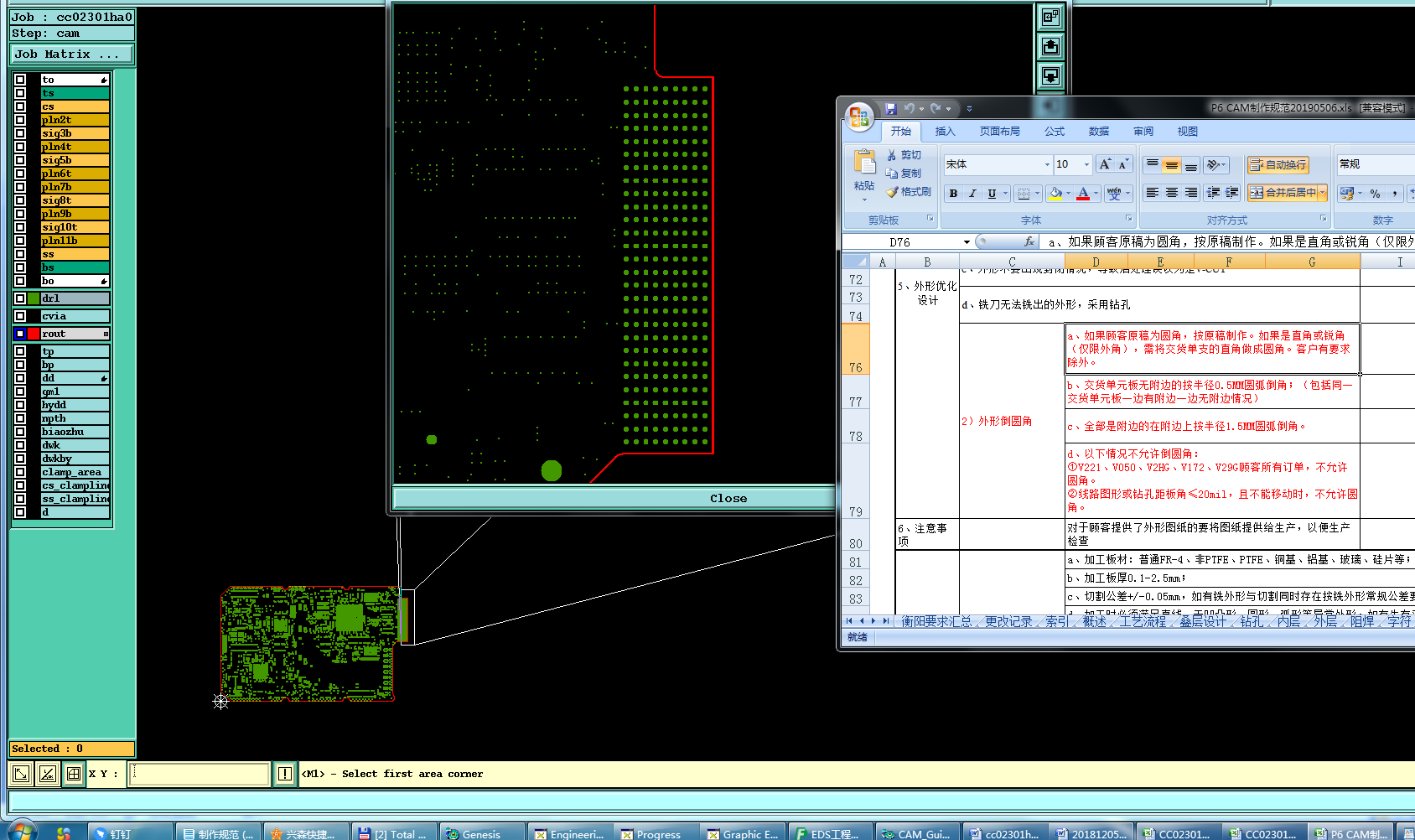
Task: Toggle underline formatting in Excel
Action: tap(992, 194)
